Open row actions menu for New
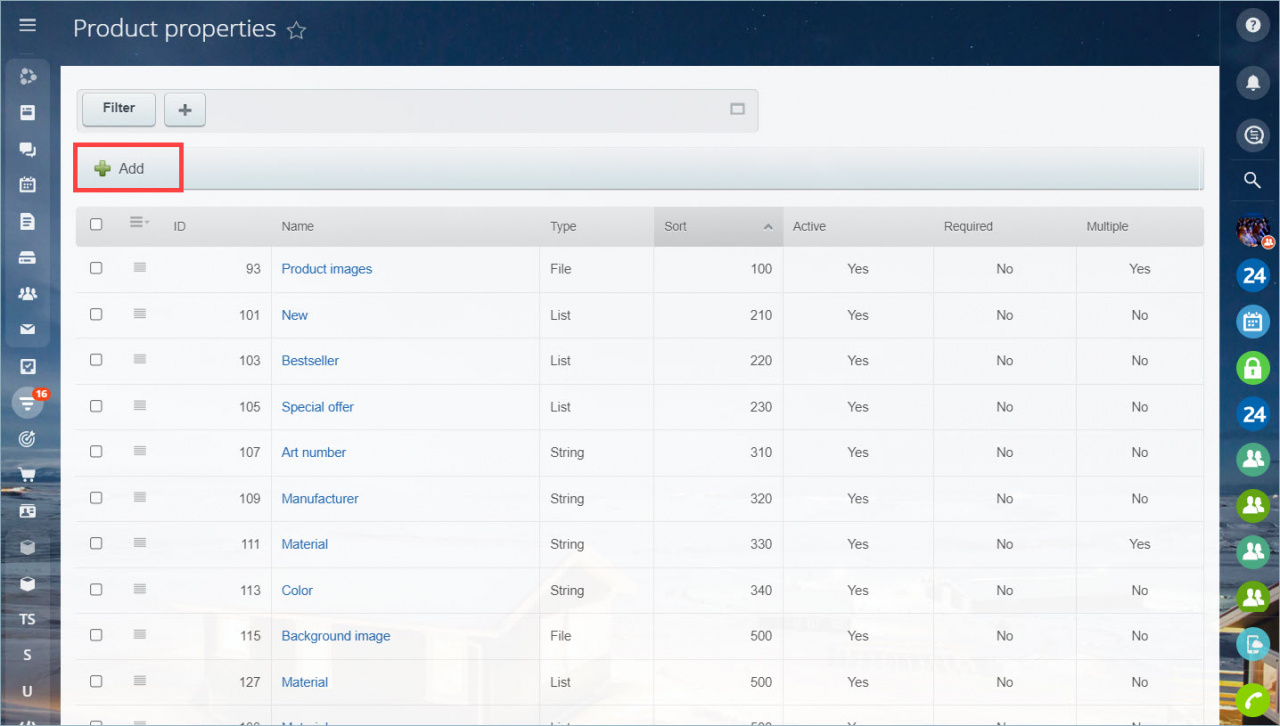The height and width of the screenshot is (726, 1280). point(140,314)
